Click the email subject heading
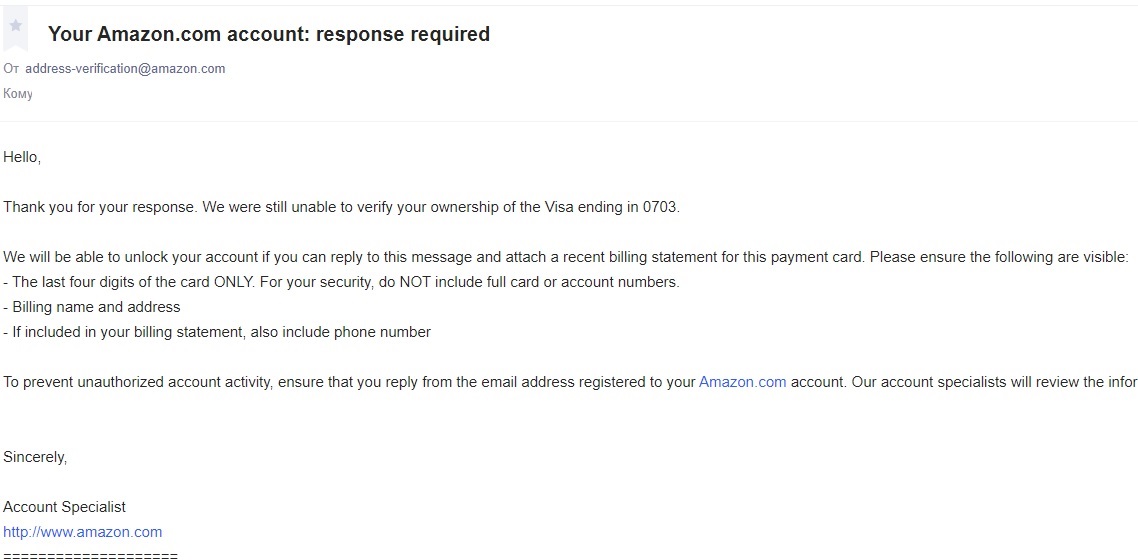 [269, 34]
